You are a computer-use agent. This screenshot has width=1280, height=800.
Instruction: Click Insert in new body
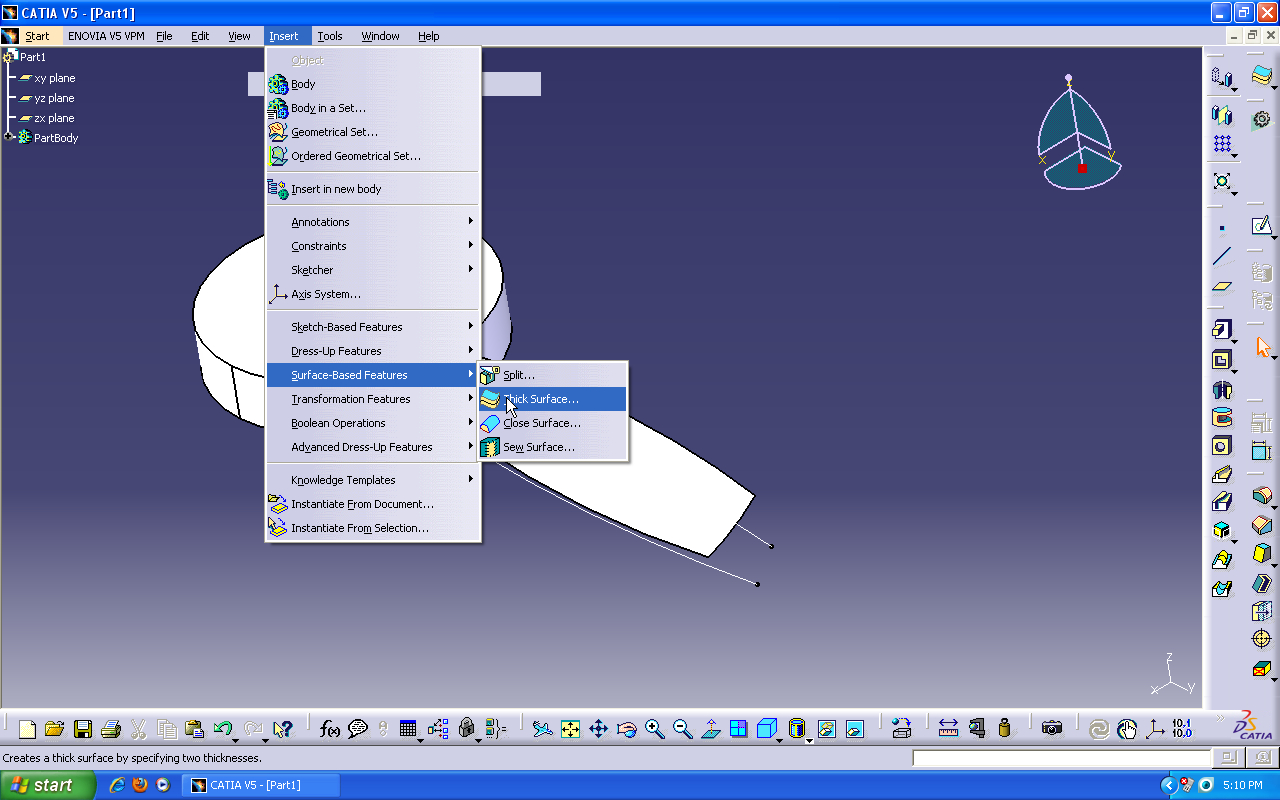coord(372,189)
